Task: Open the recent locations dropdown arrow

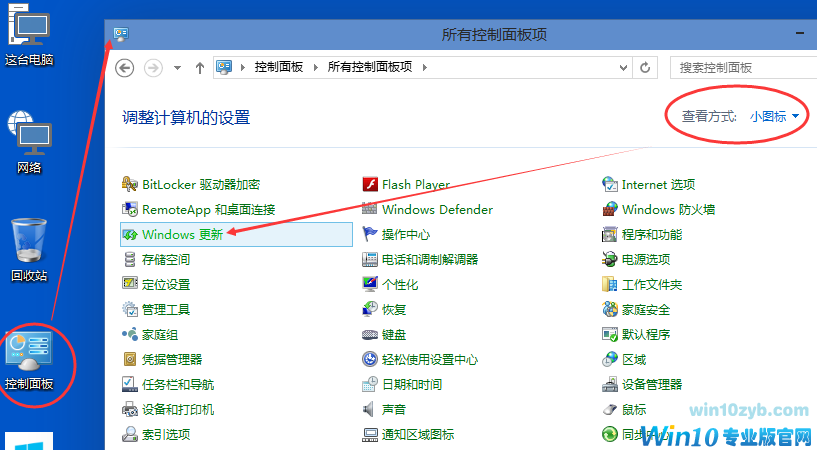Action: 177,68
